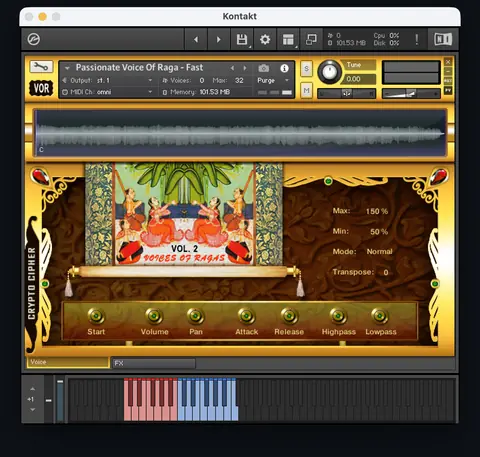The width and height of the screenshot is (480, 457).
Task: Click the Start knob
Action: [x=96, y=315]
